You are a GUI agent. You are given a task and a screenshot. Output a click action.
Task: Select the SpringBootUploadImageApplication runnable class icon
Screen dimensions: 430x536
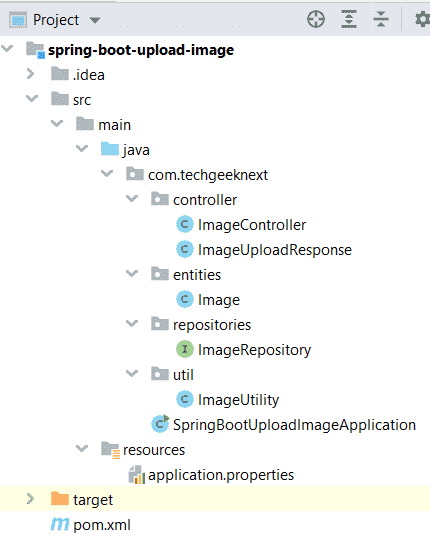coord(160,424)
